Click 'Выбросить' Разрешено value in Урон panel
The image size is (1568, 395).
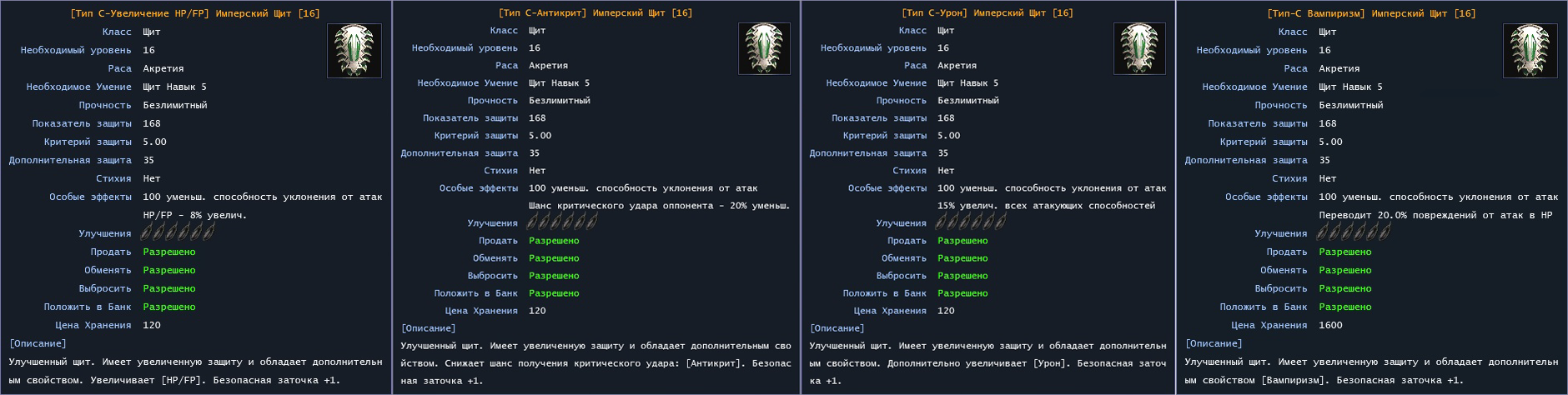coord(962,275)
